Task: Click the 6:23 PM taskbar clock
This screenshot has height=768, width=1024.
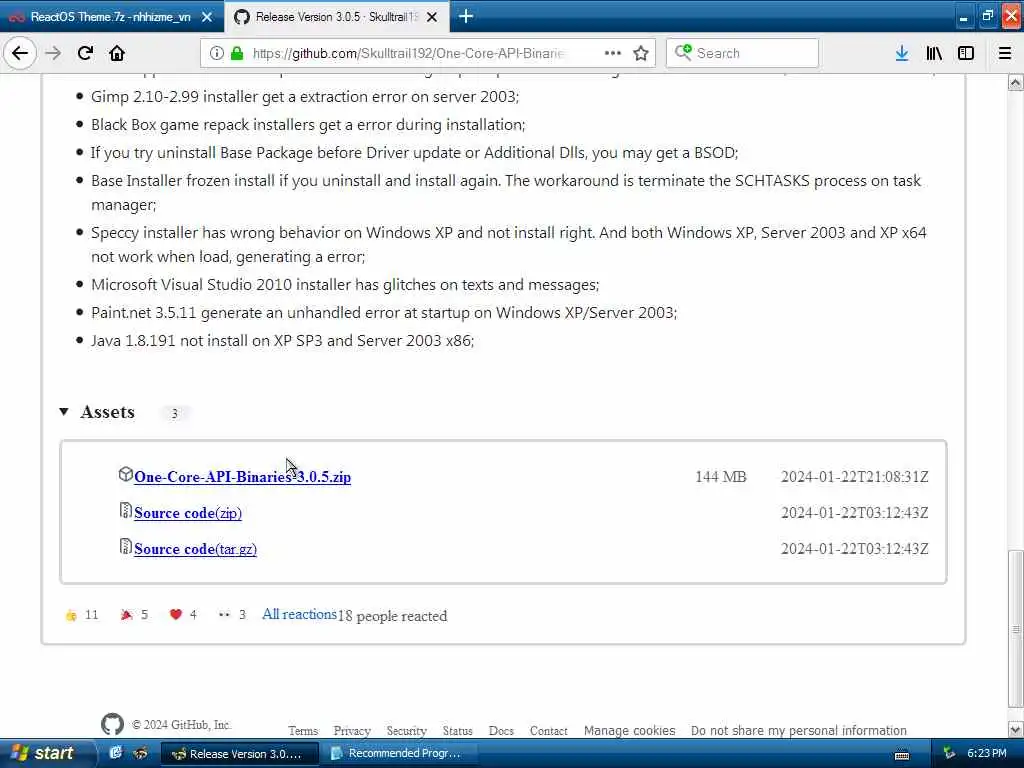Action: tap(987, 753)
